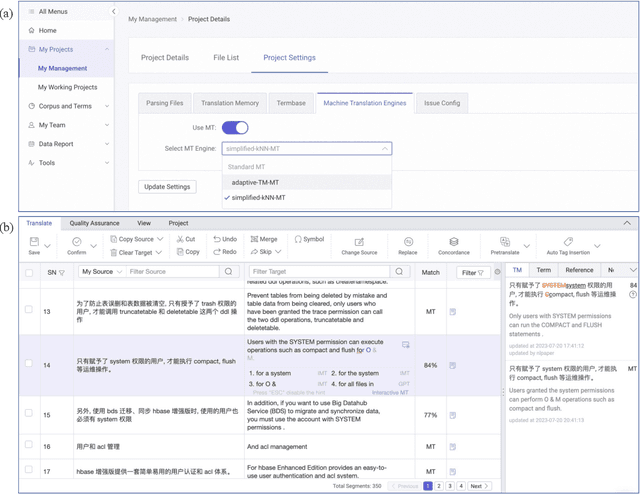The width and height of the screenshot is (640, 494).
Task: Click the Confirm segment icon
Action: [x=77, y=242]
